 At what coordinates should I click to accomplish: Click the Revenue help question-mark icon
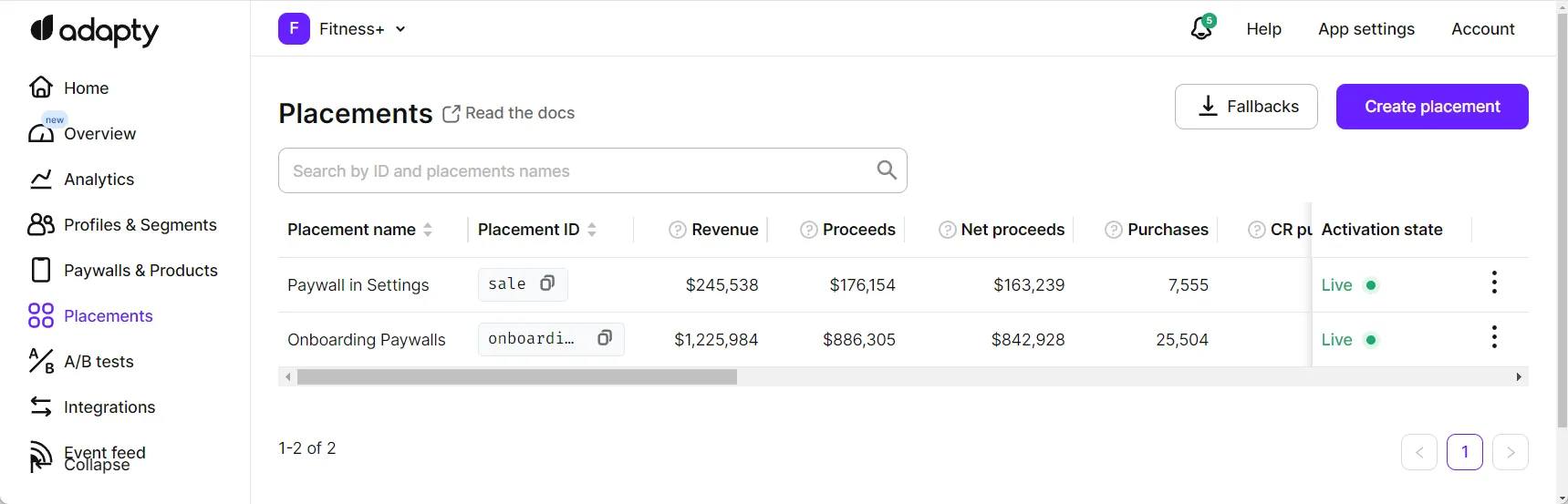(677, 230)
